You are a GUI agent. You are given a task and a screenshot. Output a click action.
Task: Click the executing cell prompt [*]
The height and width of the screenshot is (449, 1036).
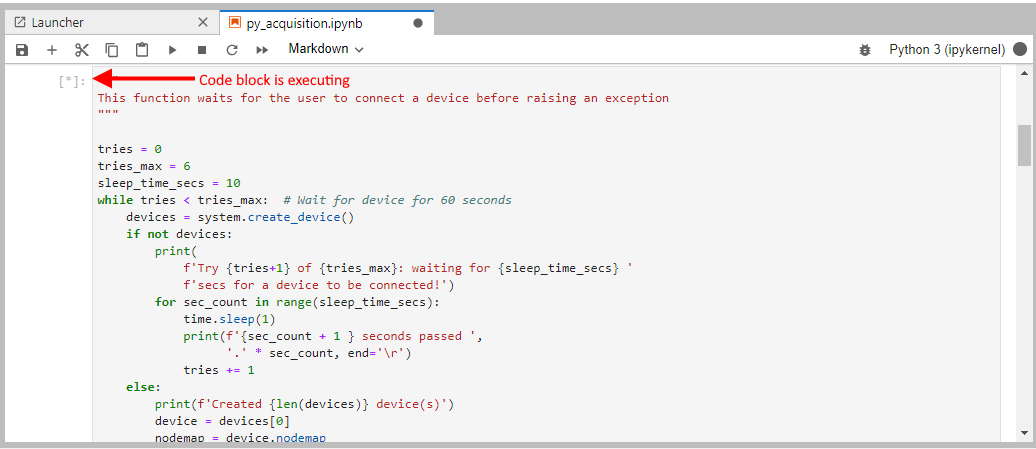coord(72,81)
